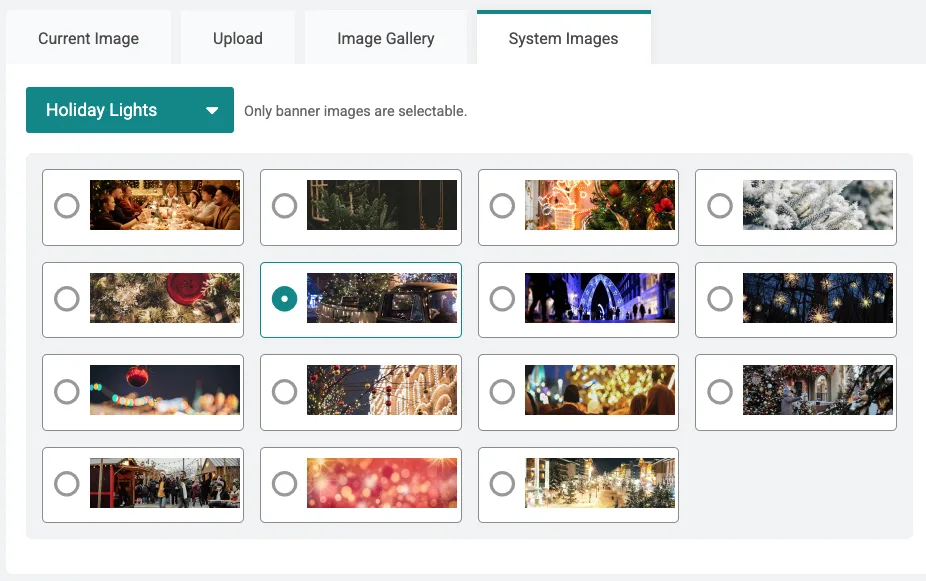Viewport: 926px width, 581px height.
Task: Select the Christmas market stalls thumbnail
Action: coord(165,483)
